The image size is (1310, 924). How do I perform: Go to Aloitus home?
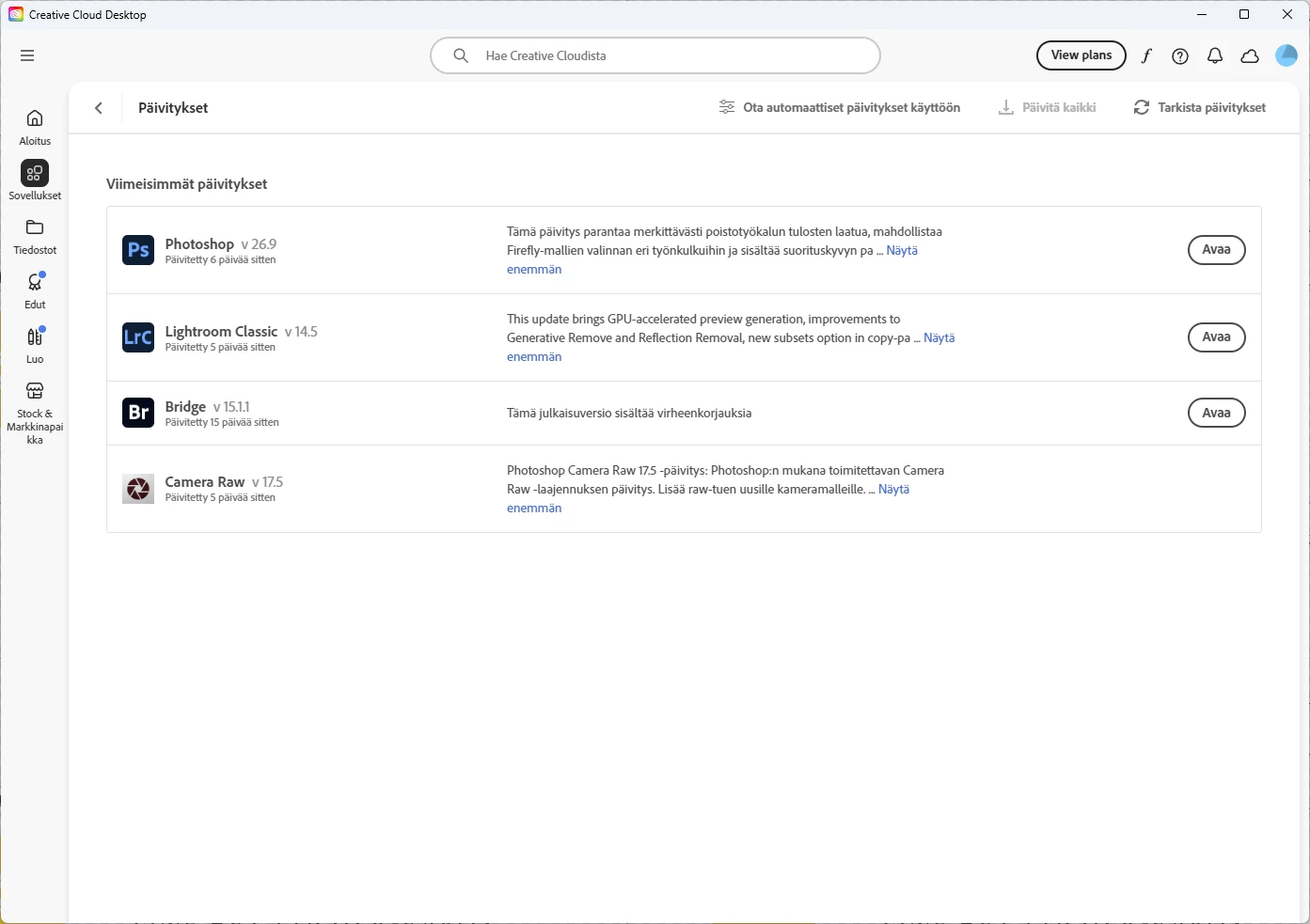point(35,128)
